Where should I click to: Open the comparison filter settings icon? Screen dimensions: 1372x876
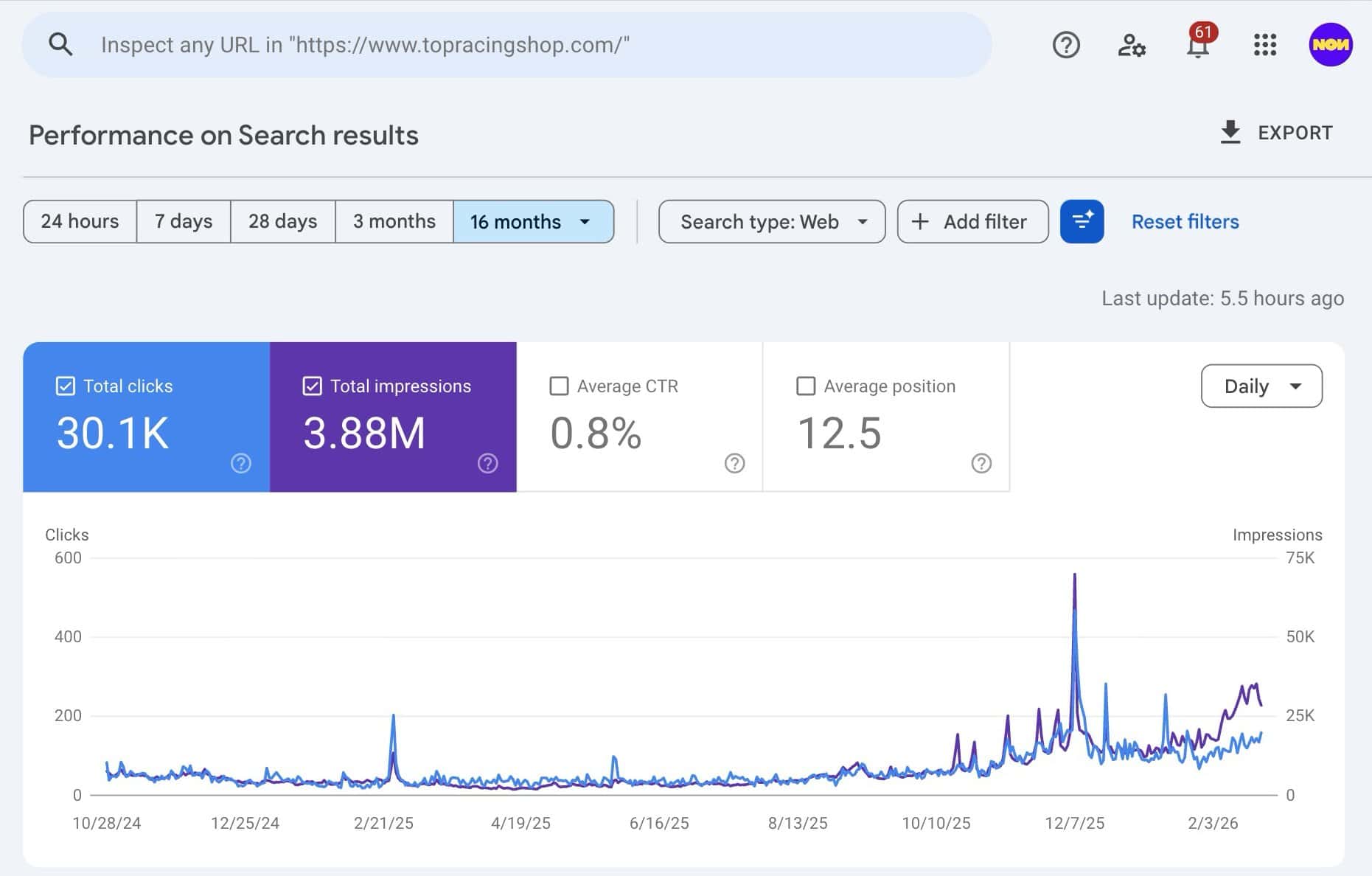pos(1082,221)
